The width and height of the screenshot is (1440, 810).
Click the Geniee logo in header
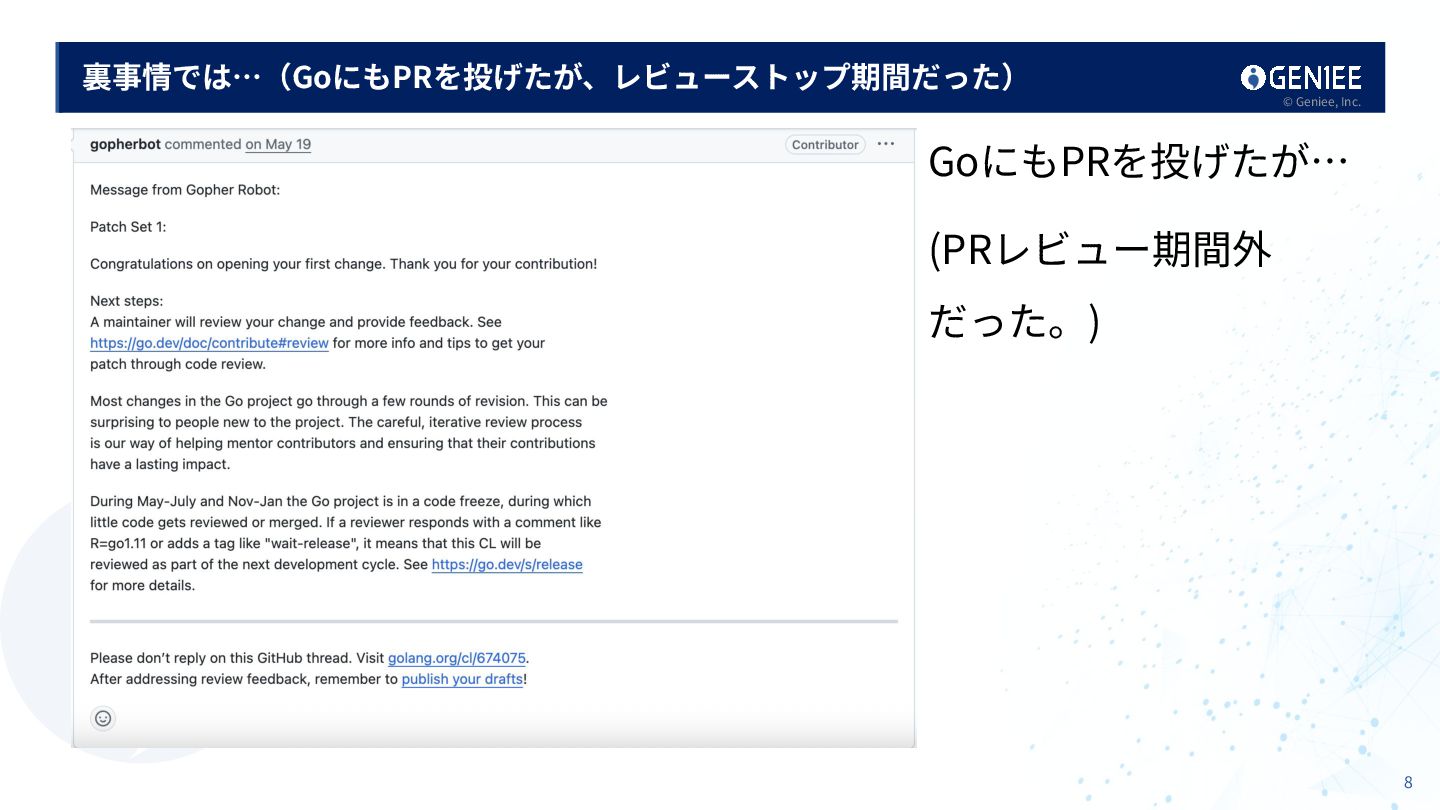(x=1301, y=77)
